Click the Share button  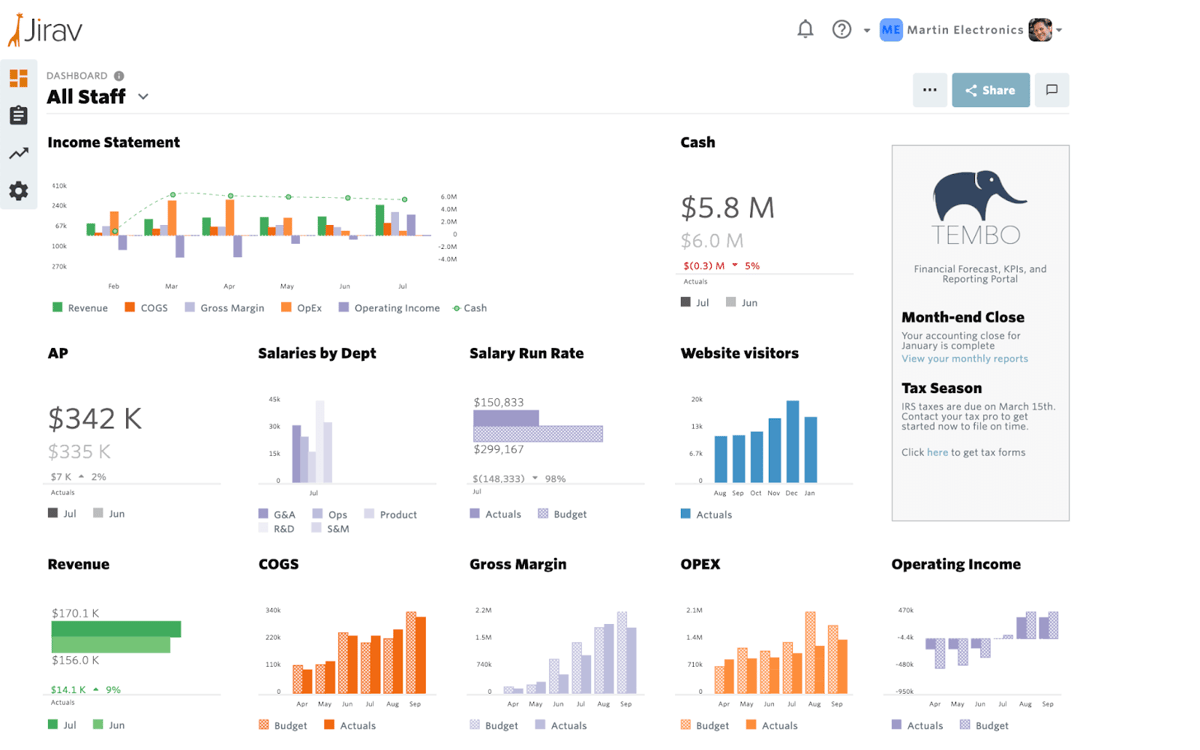[990, 90]
